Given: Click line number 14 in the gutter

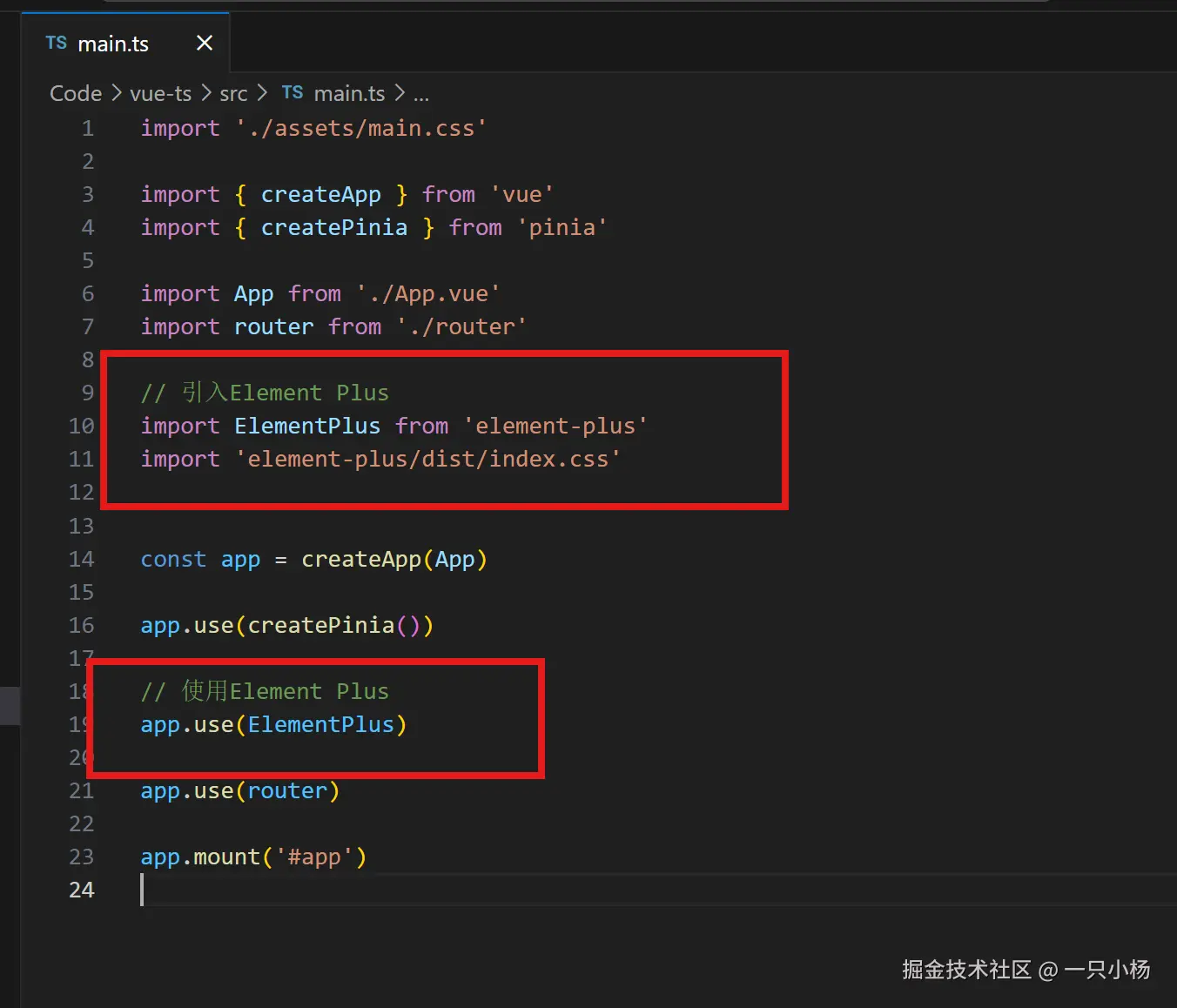Looking at the screenshot, I should (x=81, y=559).
